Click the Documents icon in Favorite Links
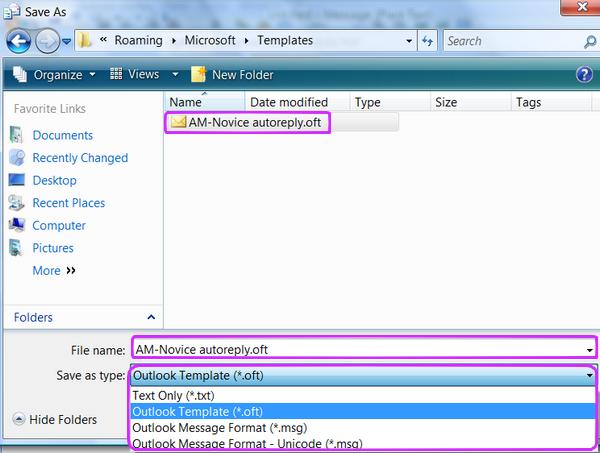This screenshot has height=453, width=600. [x=16, y=135]
